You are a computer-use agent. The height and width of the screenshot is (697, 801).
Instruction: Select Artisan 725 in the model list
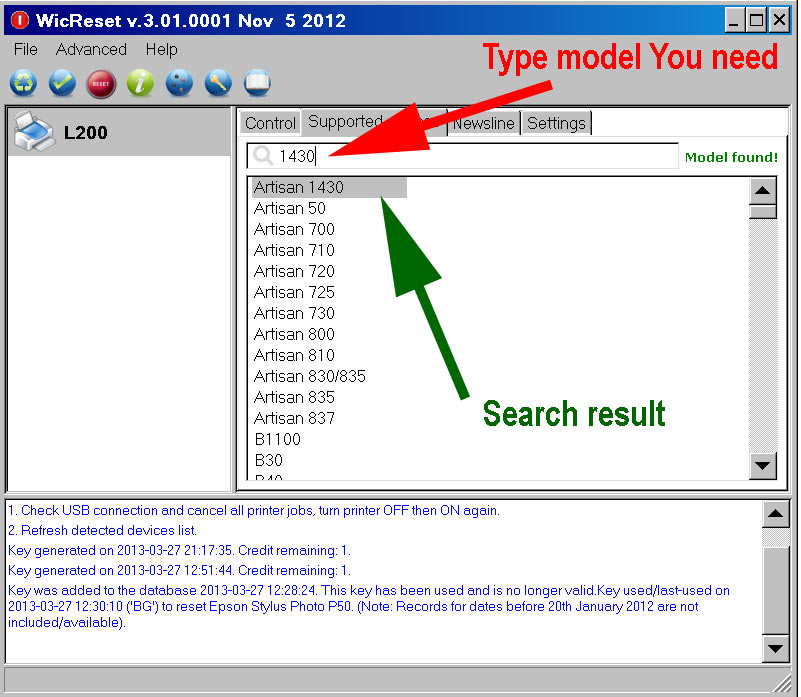[294, 292]
